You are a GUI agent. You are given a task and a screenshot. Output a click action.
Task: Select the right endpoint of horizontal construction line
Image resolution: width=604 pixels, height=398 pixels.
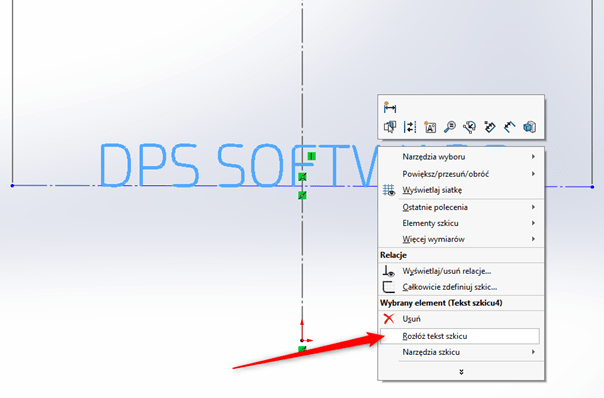click(592, 187)
